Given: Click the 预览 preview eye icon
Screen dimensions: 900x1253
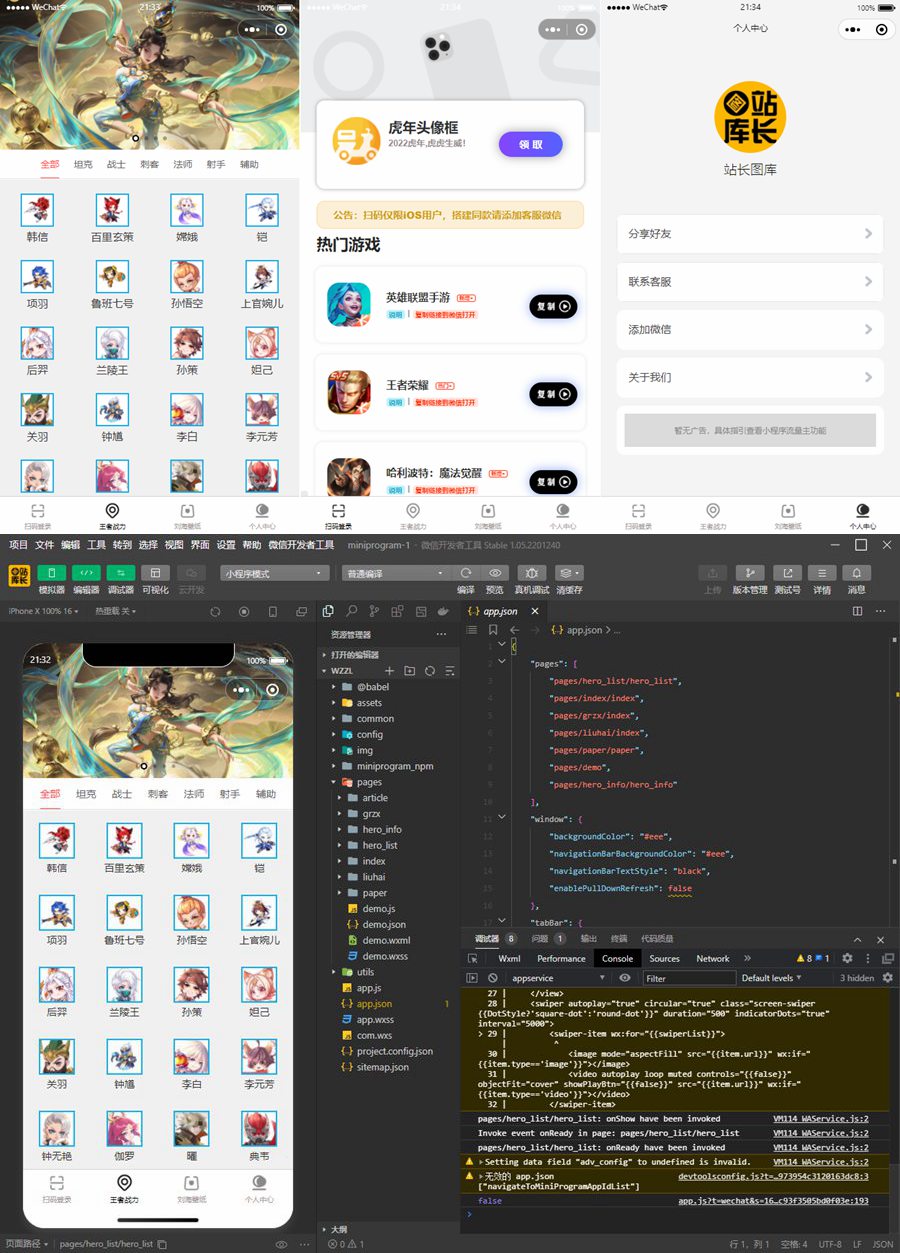Looking at the screenshot, I should click(494, 573).
